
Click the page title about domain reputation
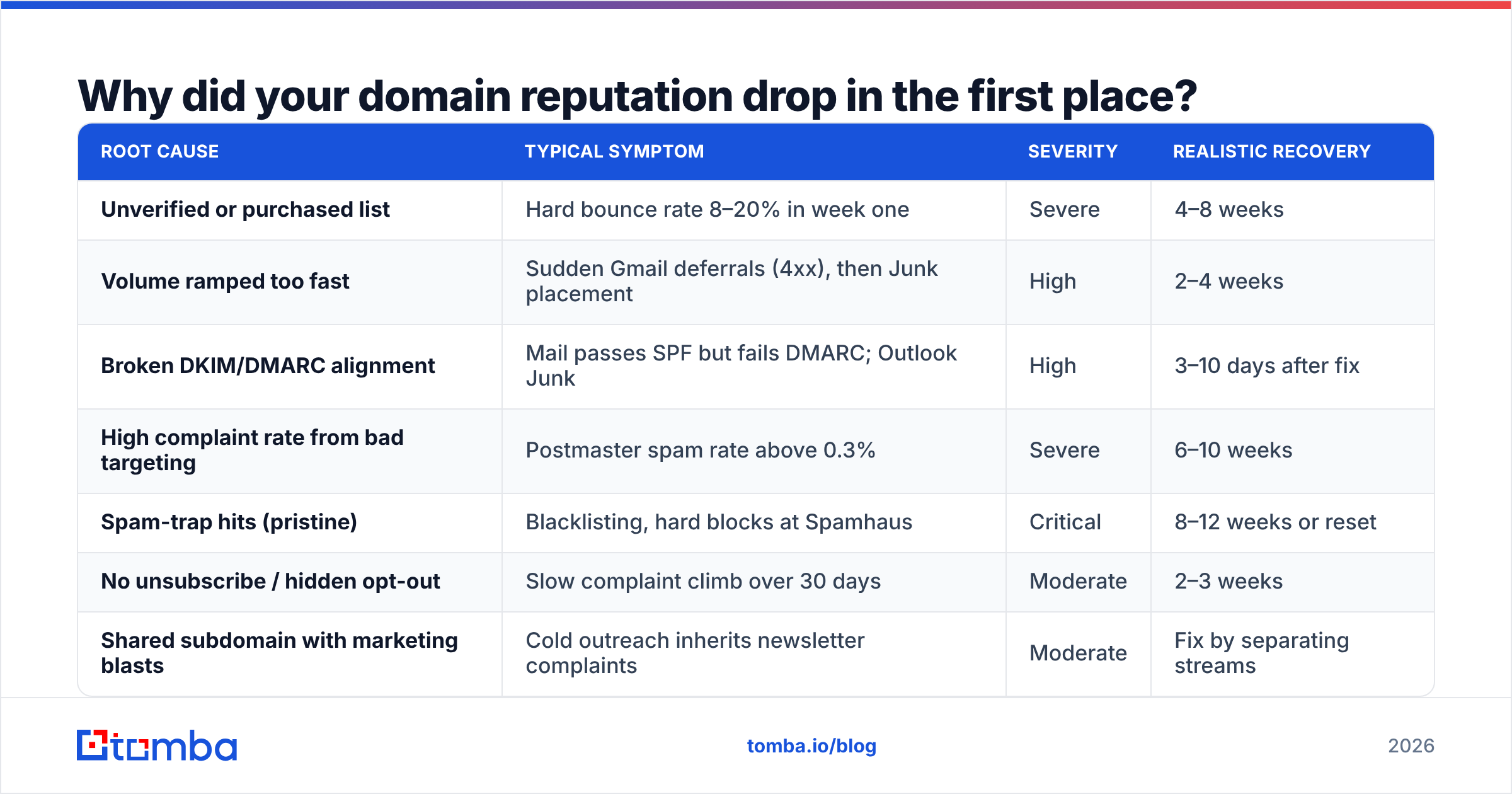637,96
